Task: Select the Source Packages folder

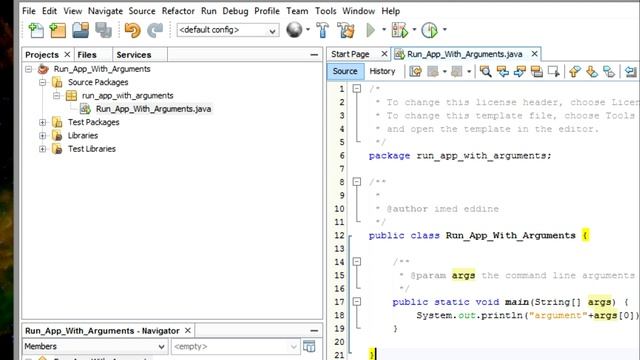Action: (98, 82)
